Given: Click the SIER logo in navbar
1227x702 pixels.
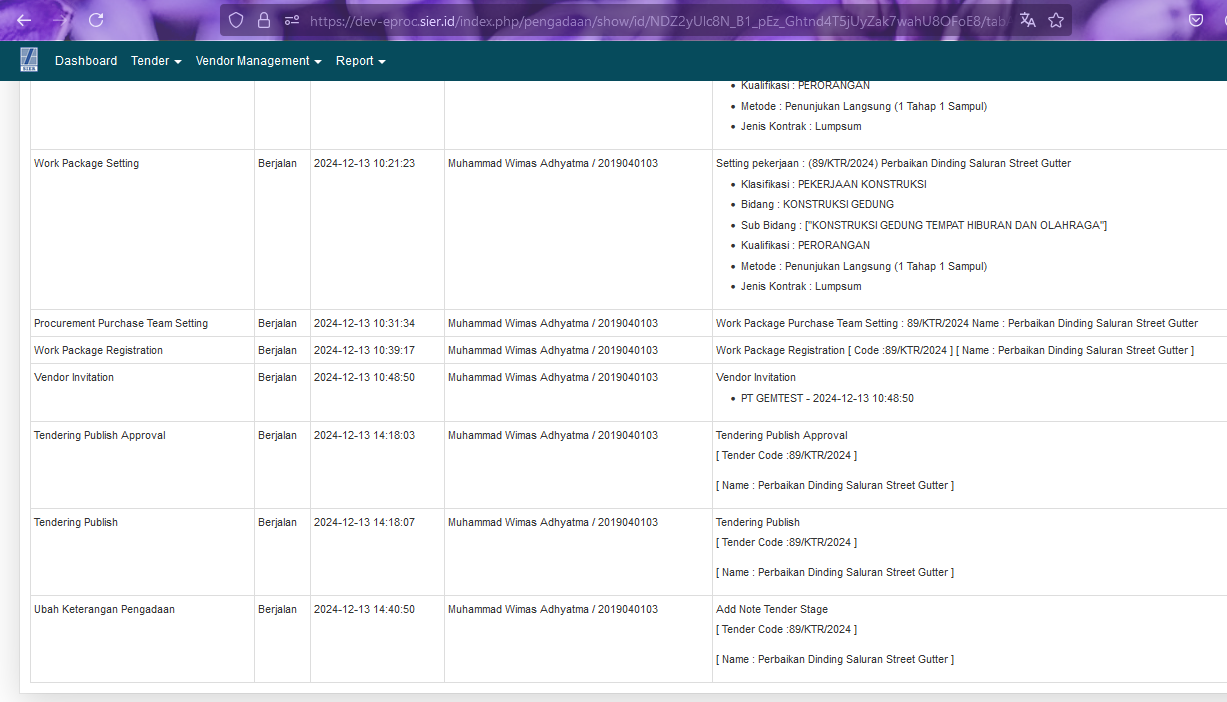Looking at the screenshot, I should pos(29,60).
